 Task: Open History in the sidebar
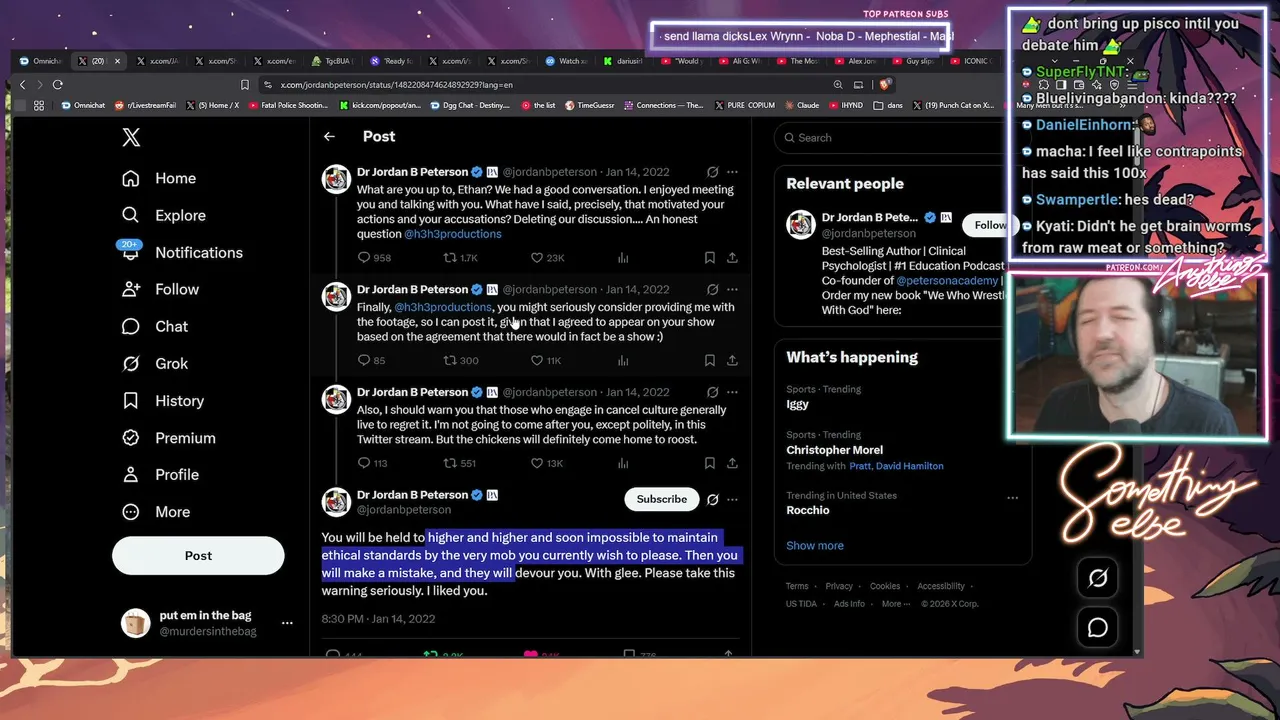[x=162, y=400]
